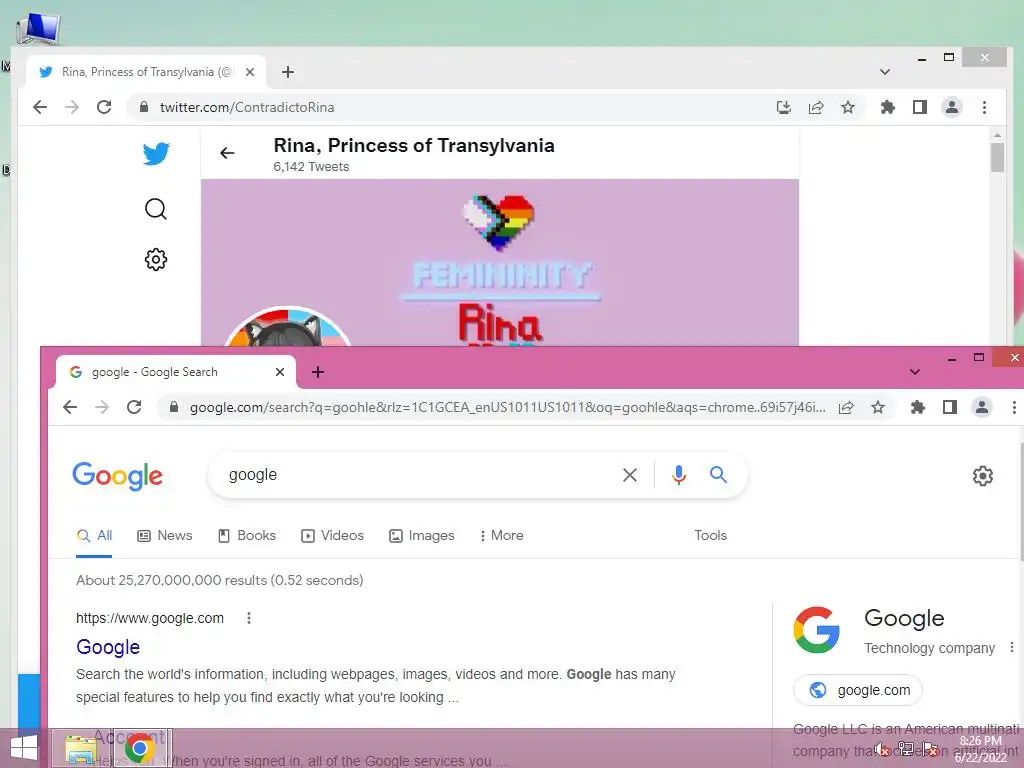The width and height of the screenshot is (1024, 768).
Task: Open Google quick settings gear
Action: pos(982,475)
